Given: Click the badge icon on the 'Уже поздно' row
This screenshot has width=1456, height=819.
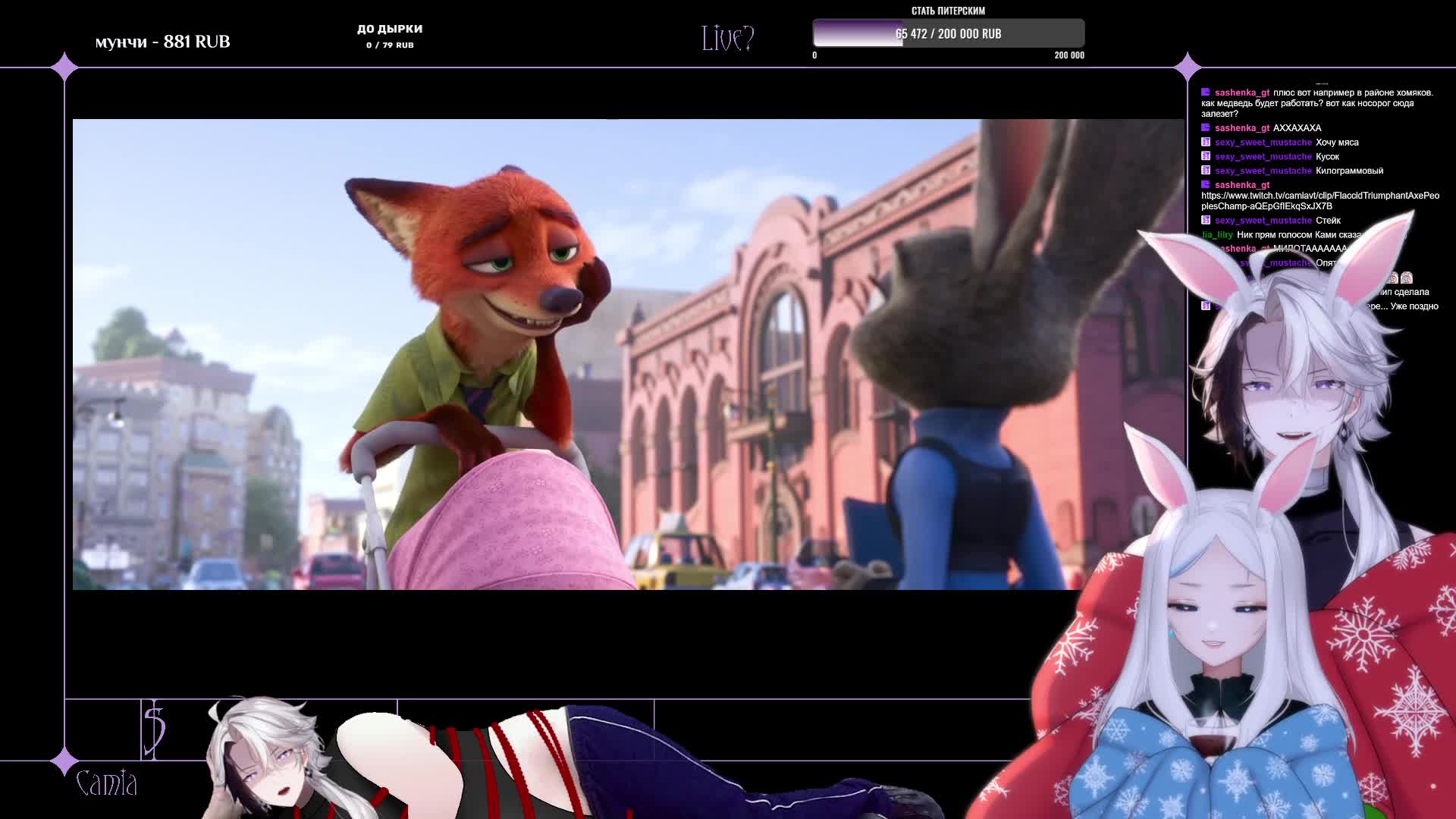Looking at the screenshot, I should coord(1206,306).
